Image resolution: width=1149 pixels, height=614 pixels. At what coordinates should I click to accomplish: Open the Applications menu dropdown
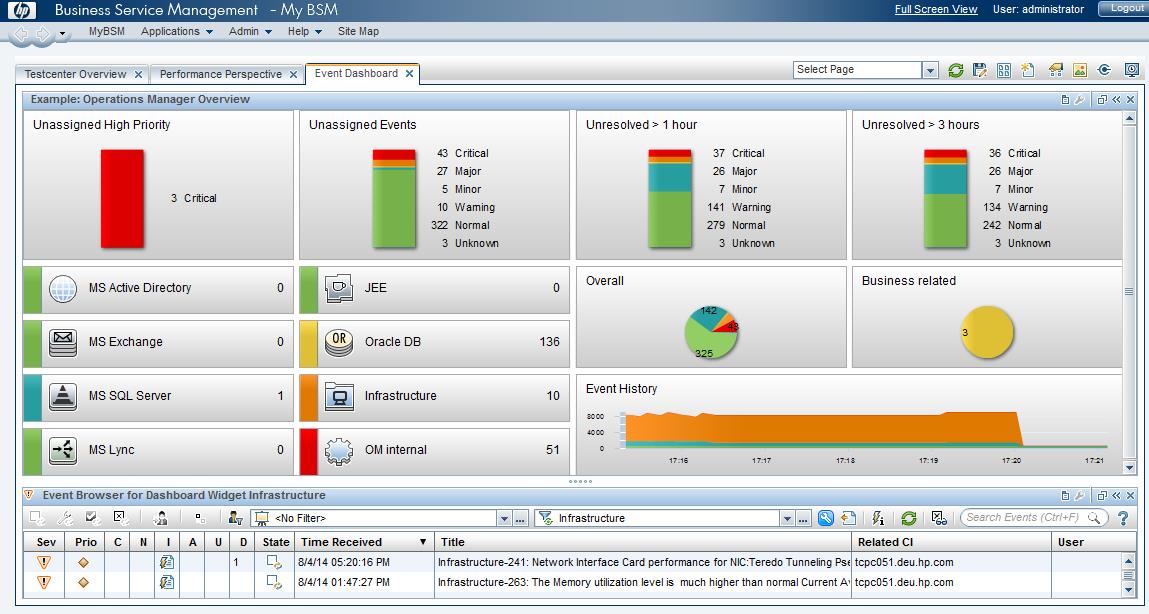177,31
